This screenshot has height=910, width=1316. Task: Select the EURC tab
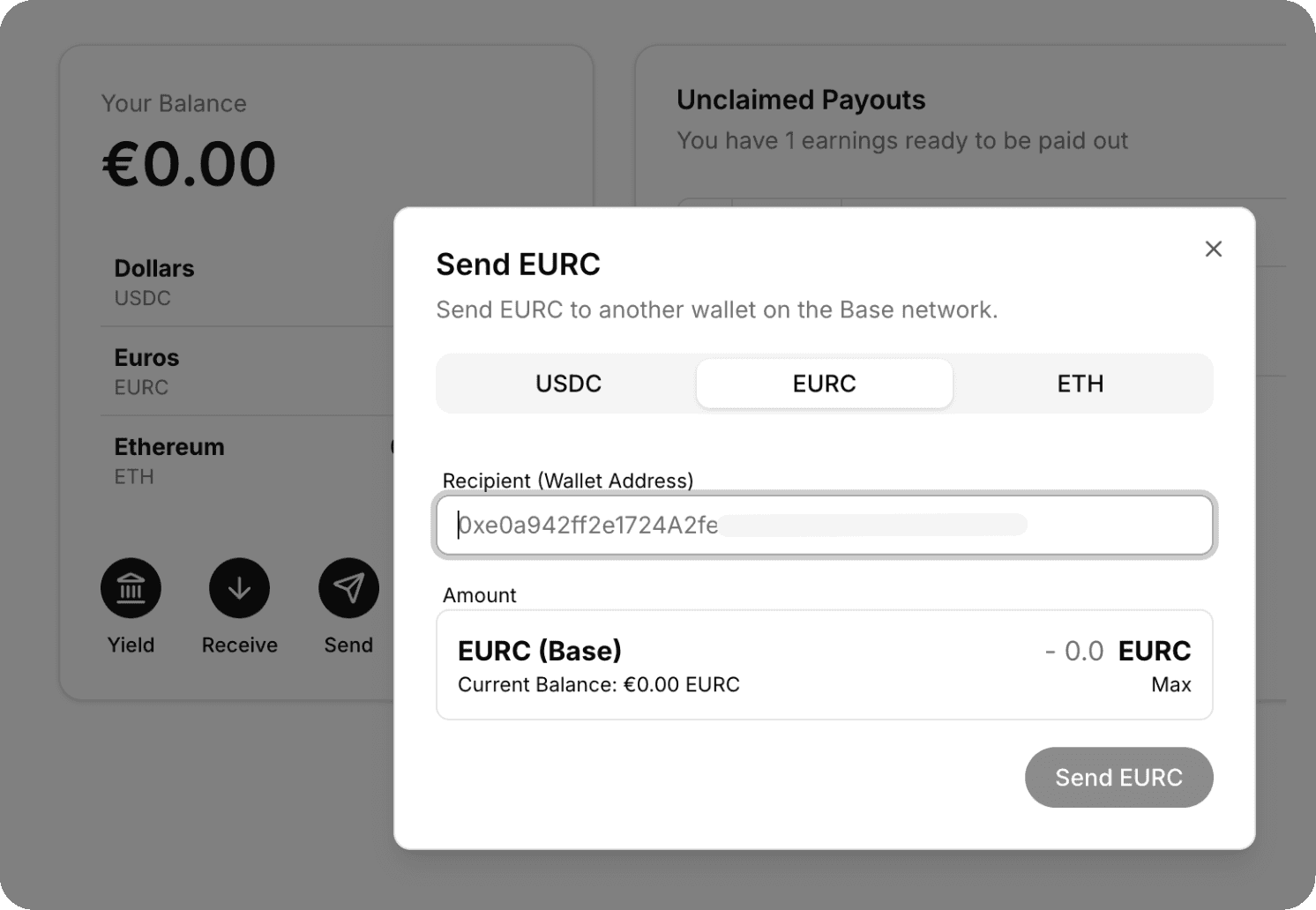(x=824, y=384)
